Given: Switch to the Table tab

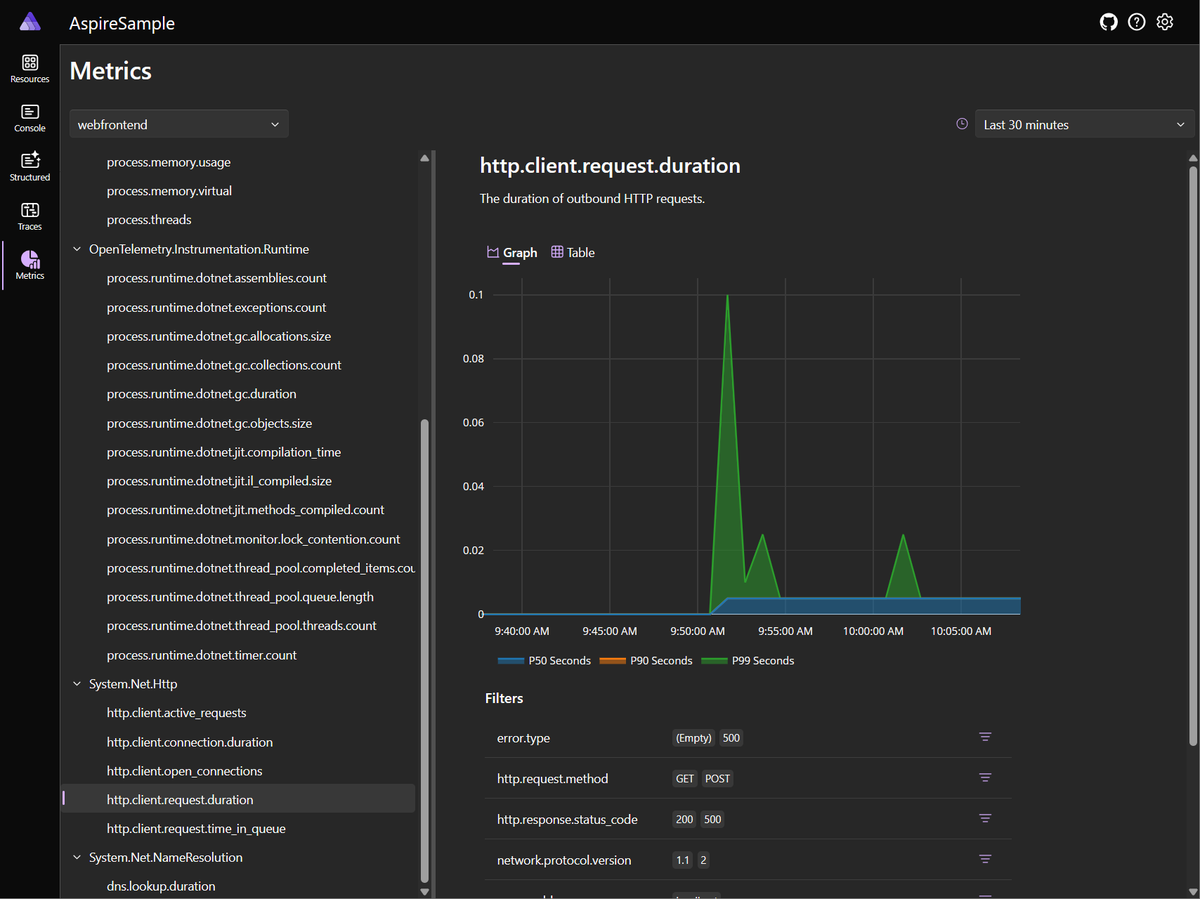Looking at the screenshot, I should pos(573,253).
